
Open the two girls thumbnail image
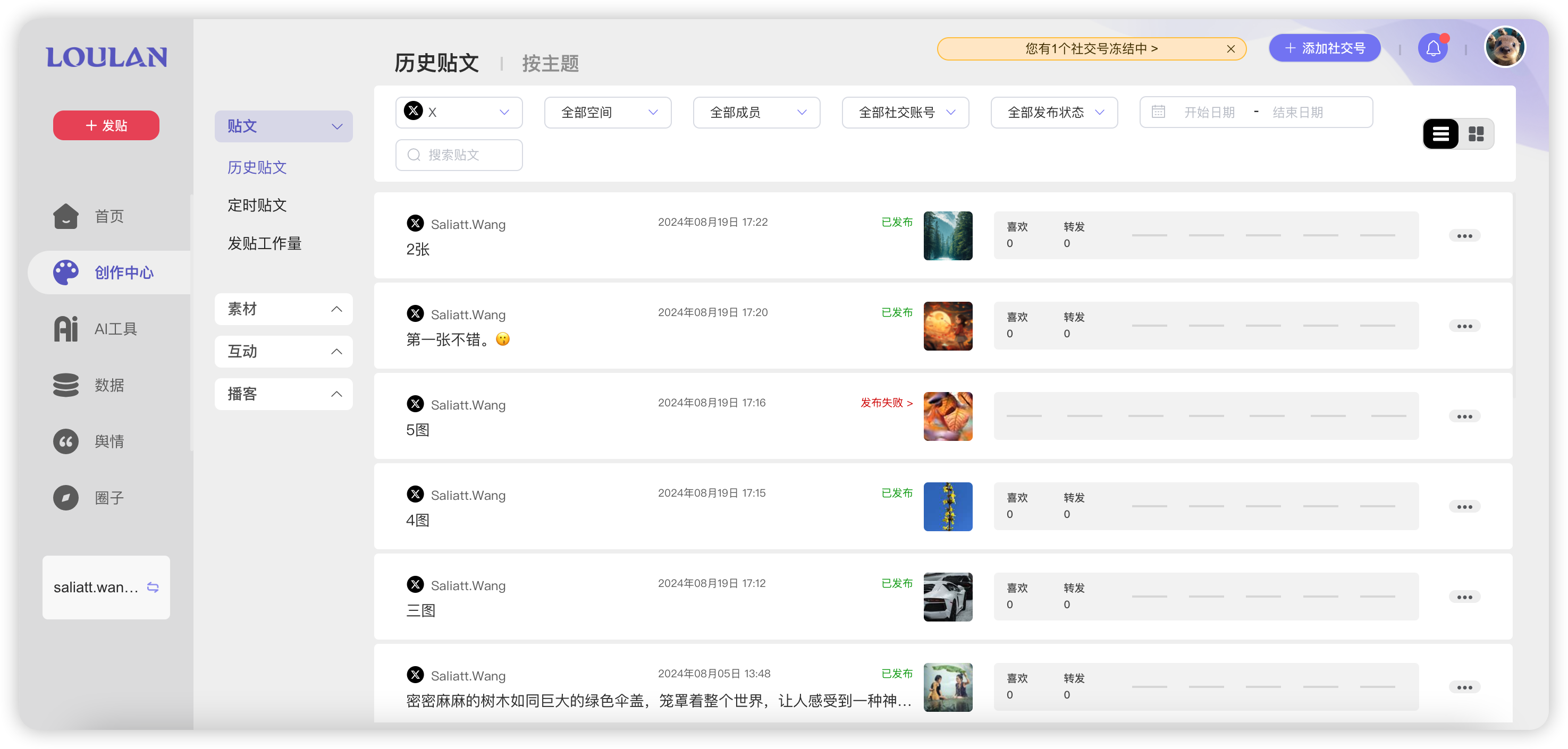pos(948,687)
